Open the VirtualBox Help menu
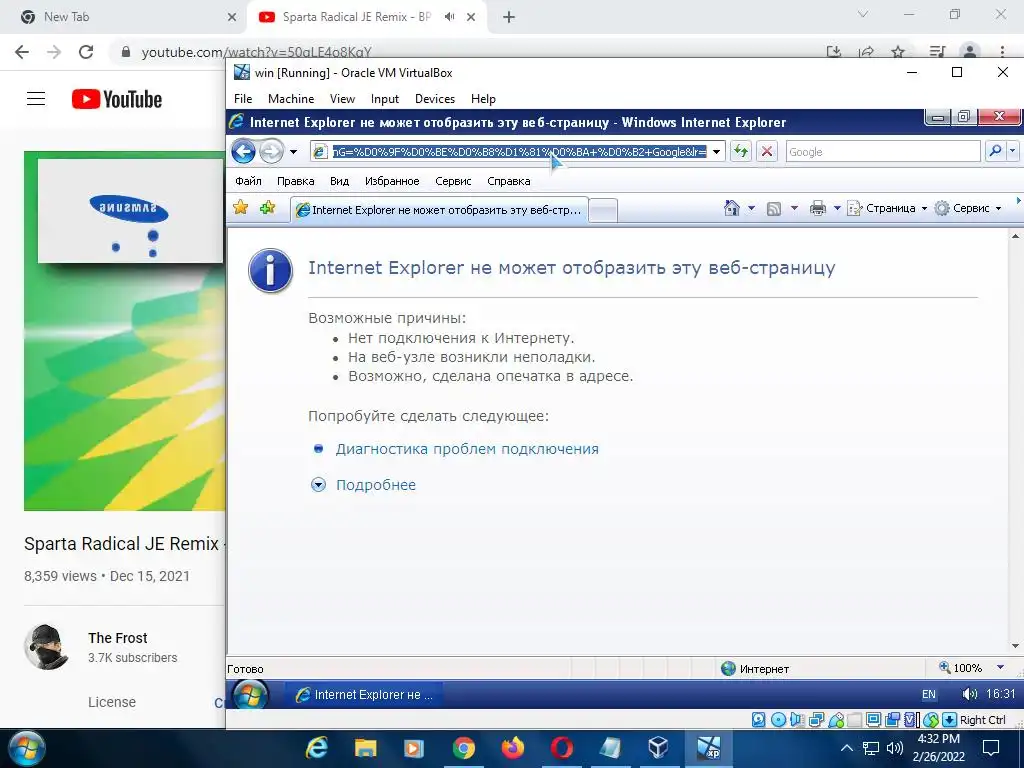The image size is (1024, 768). click(x=483, y=99)
